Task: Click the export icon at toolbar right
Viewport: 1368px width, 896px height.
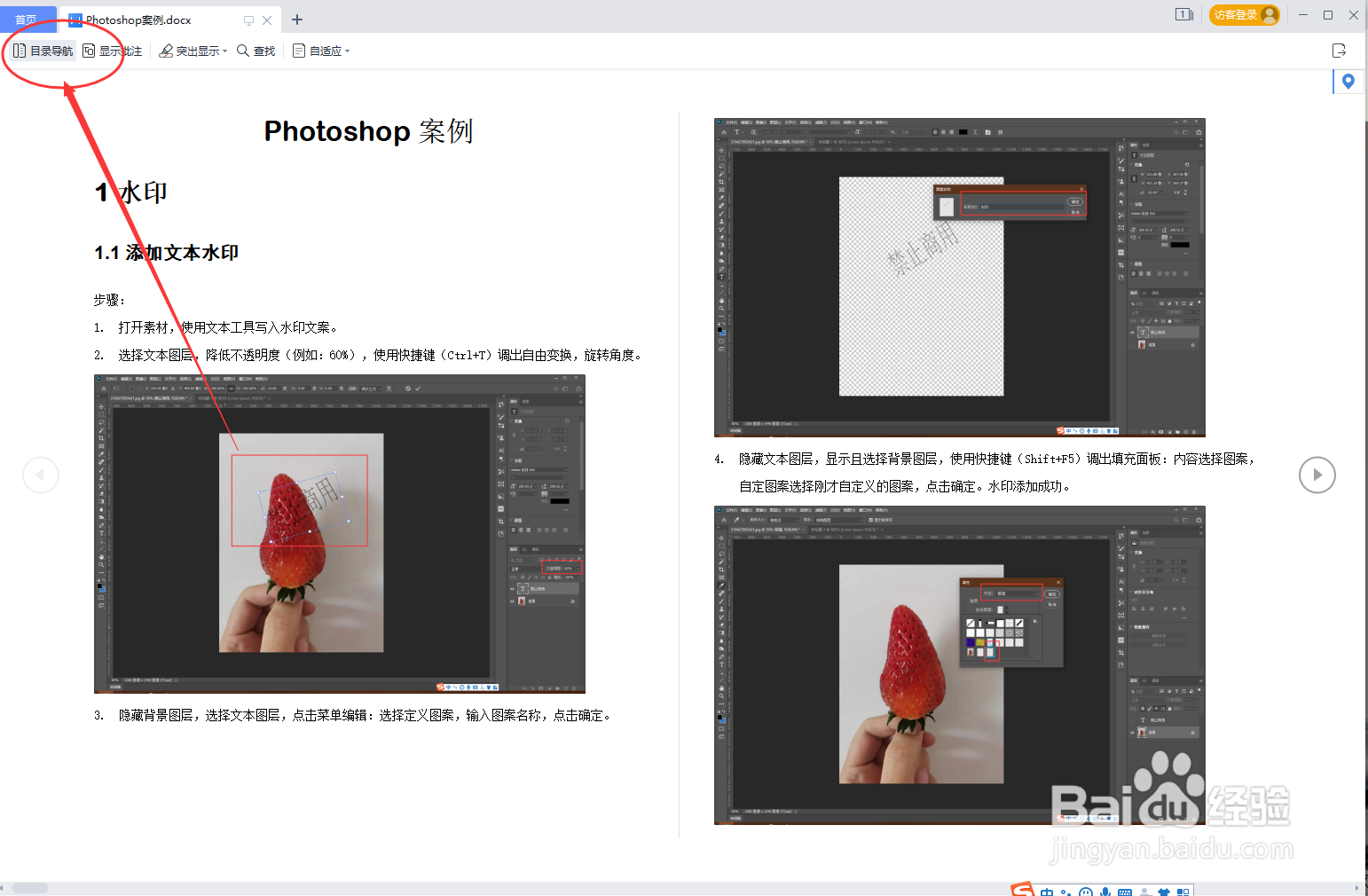Action: coord(1340,51)
